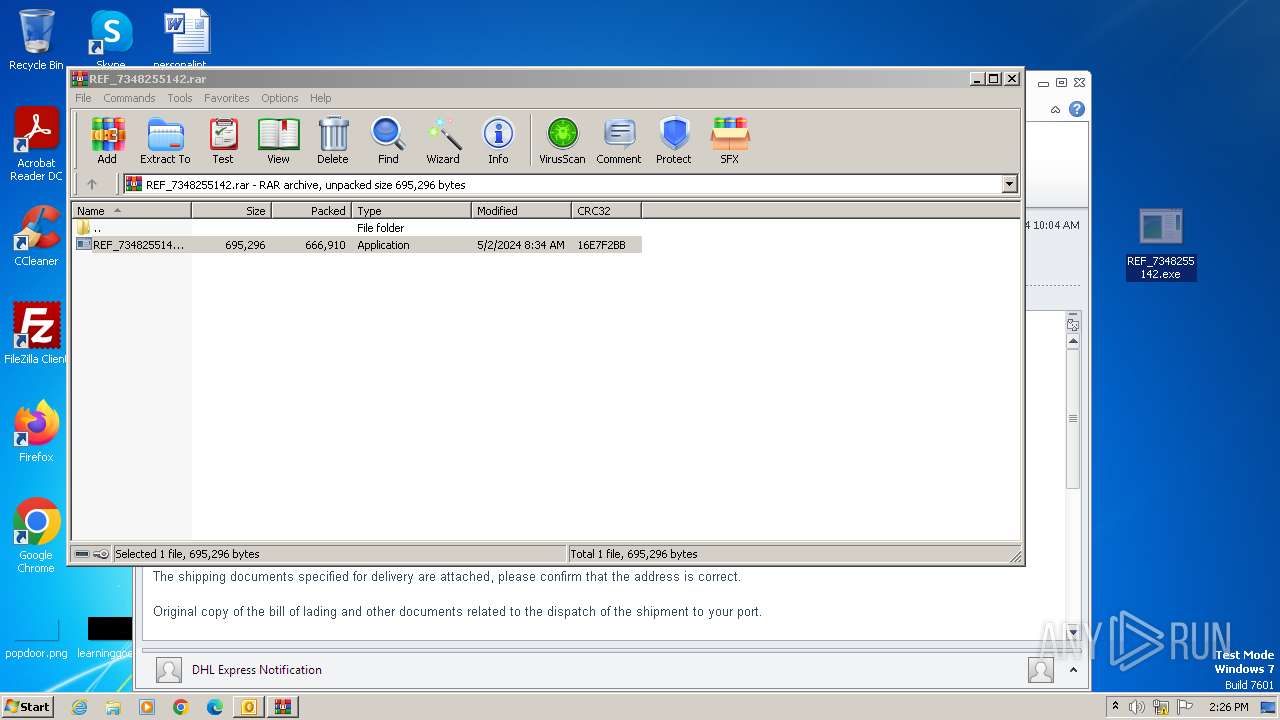
Task: Open CCleaner desktop shortcut
Action: coord(36,236)
